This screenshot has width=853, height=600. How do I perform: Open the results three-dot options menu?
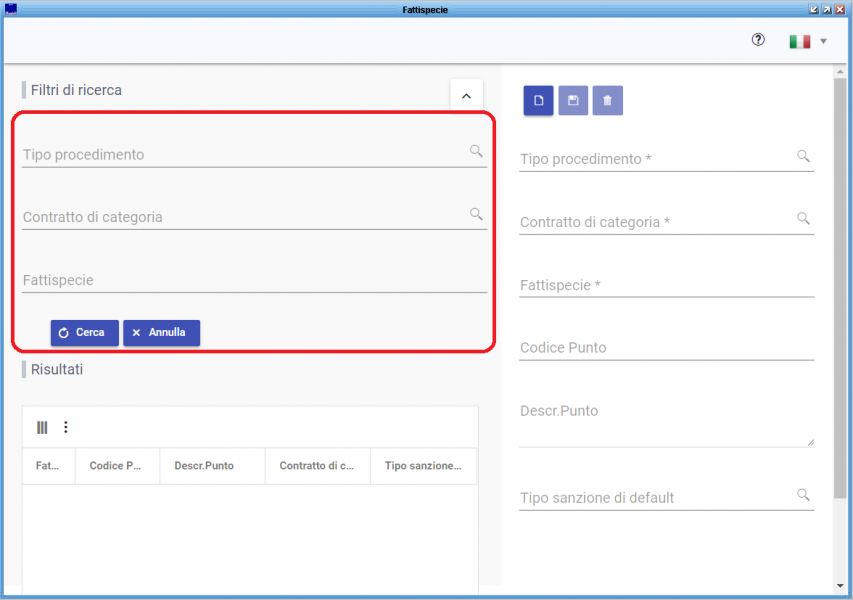coord(66,427)
